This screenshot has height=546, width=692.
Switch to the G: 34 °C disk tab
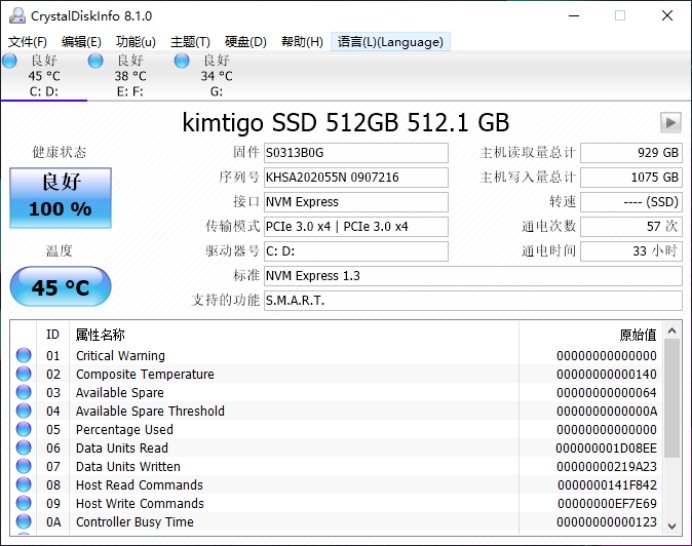[216, 75]
